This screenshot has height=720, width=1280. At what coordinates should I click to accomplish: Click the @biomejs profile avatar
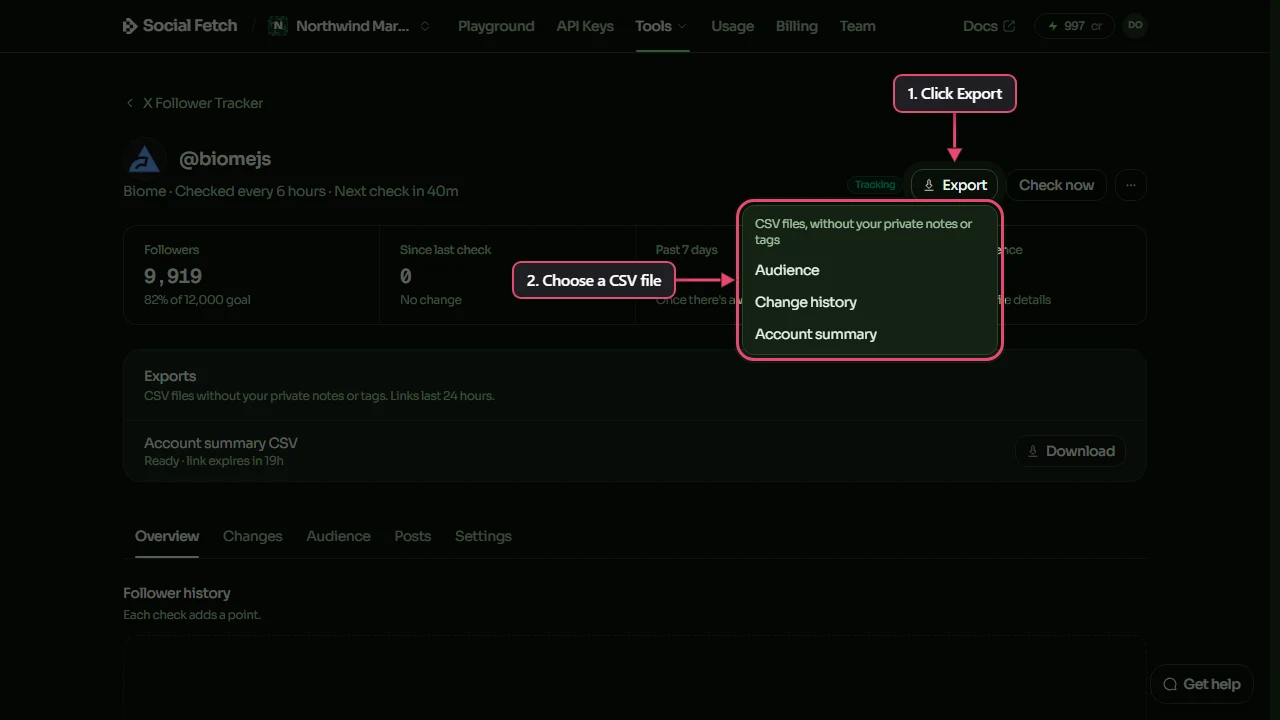click(x=145, y=159)
